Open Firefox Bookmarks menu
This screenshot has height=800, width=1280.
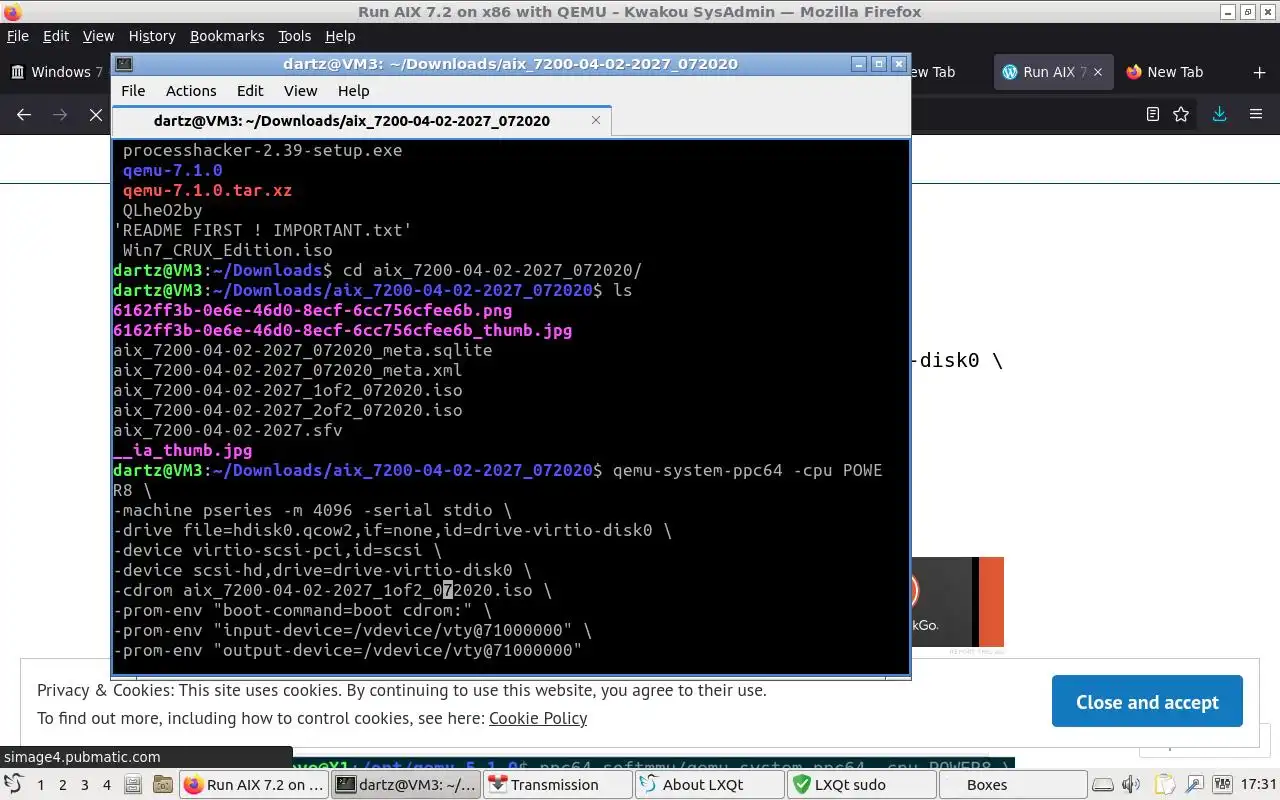pos(227,36)
